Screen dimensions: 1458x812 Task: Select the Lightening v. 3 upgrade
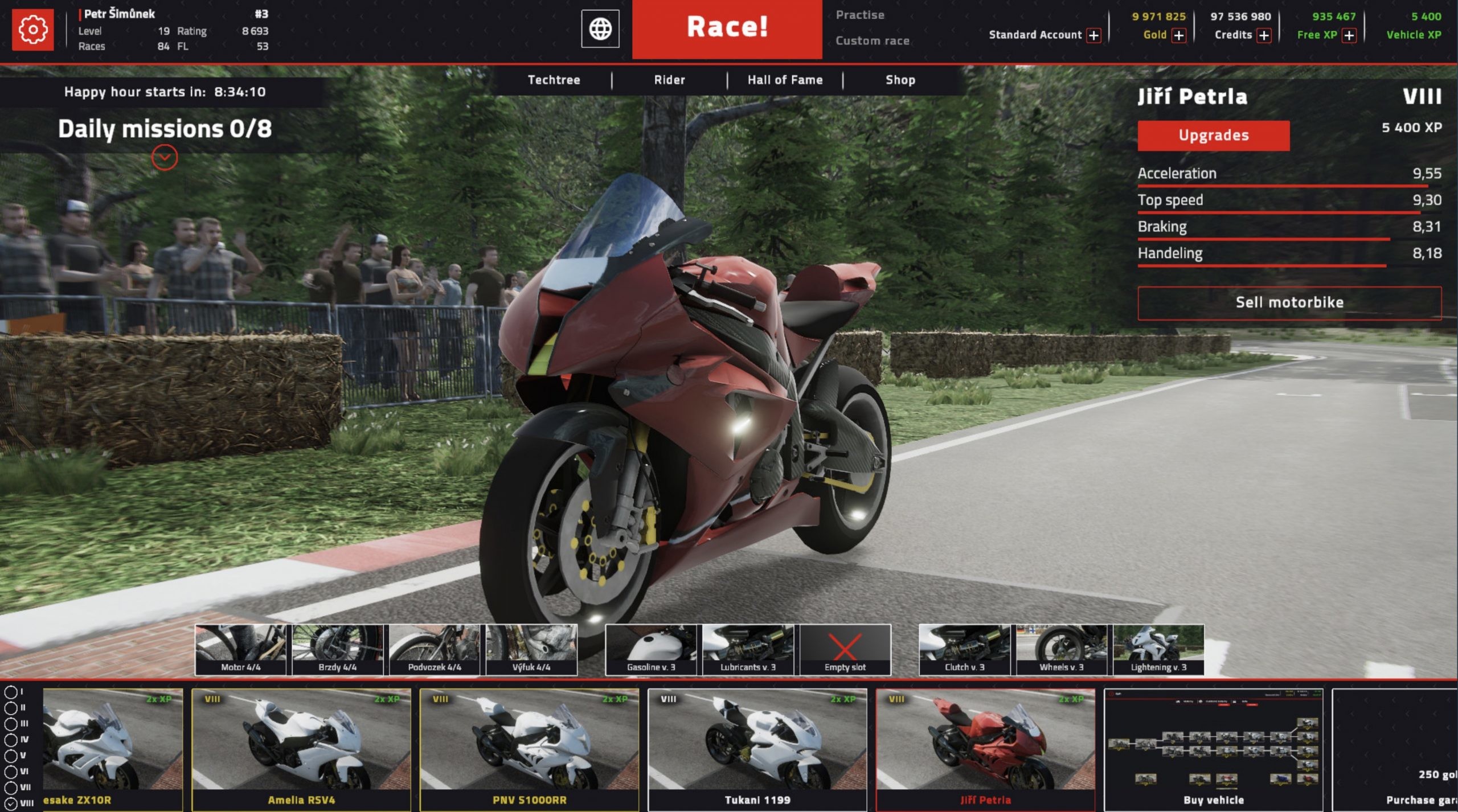[1157, 648]
